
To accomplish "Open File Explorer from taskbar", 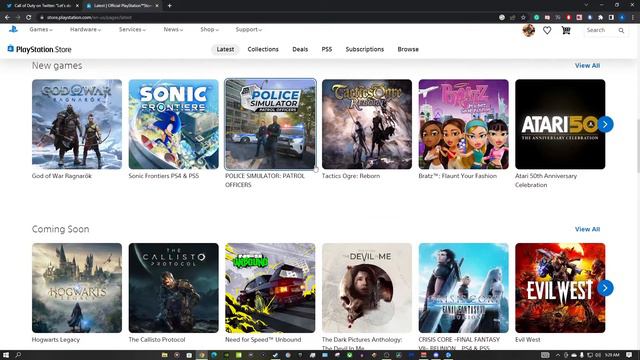I will (164, 355).
